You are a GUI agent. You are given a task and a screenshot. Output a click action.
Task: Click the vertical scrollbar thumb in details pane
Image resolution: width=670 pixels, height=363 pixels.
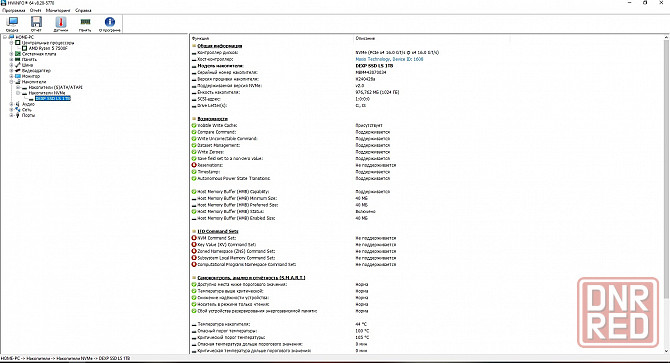coord(666,169)
